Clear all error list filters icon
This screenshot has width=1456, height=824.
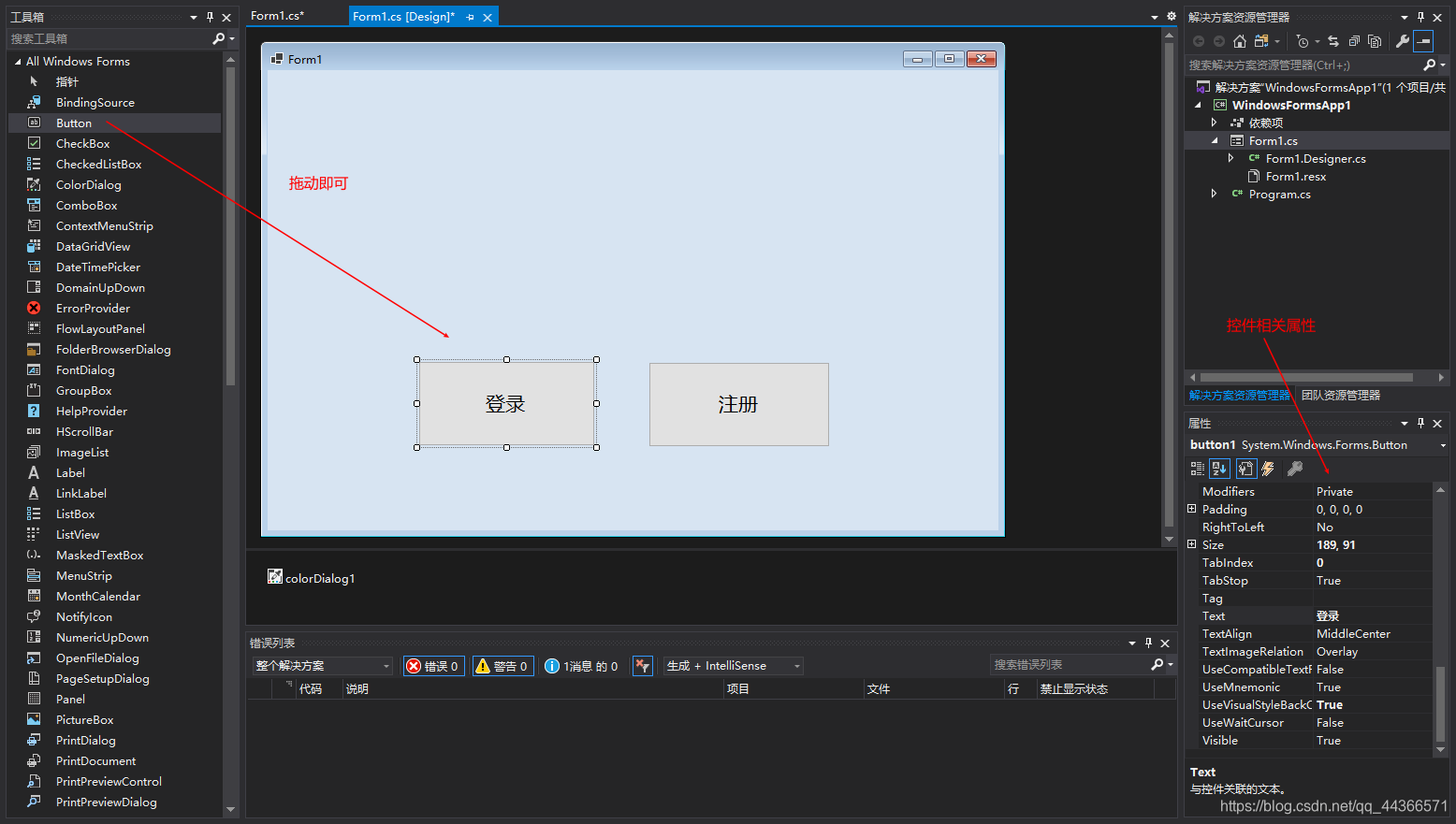[642, 666]
